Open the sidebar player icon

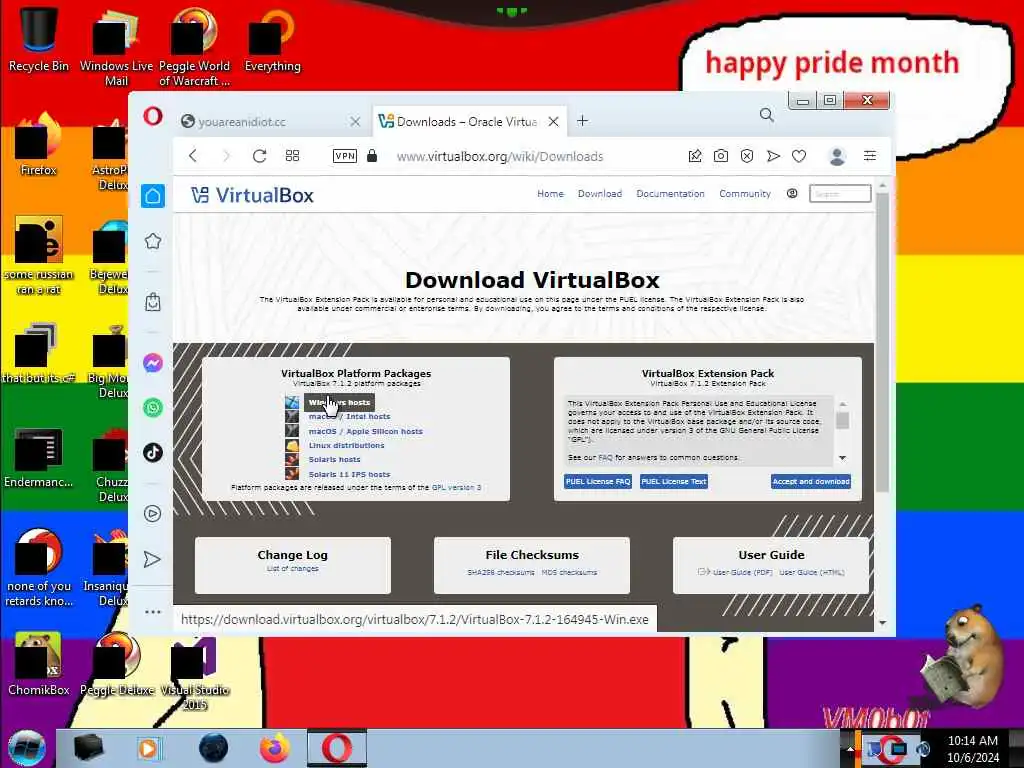[x=153, y=513]
